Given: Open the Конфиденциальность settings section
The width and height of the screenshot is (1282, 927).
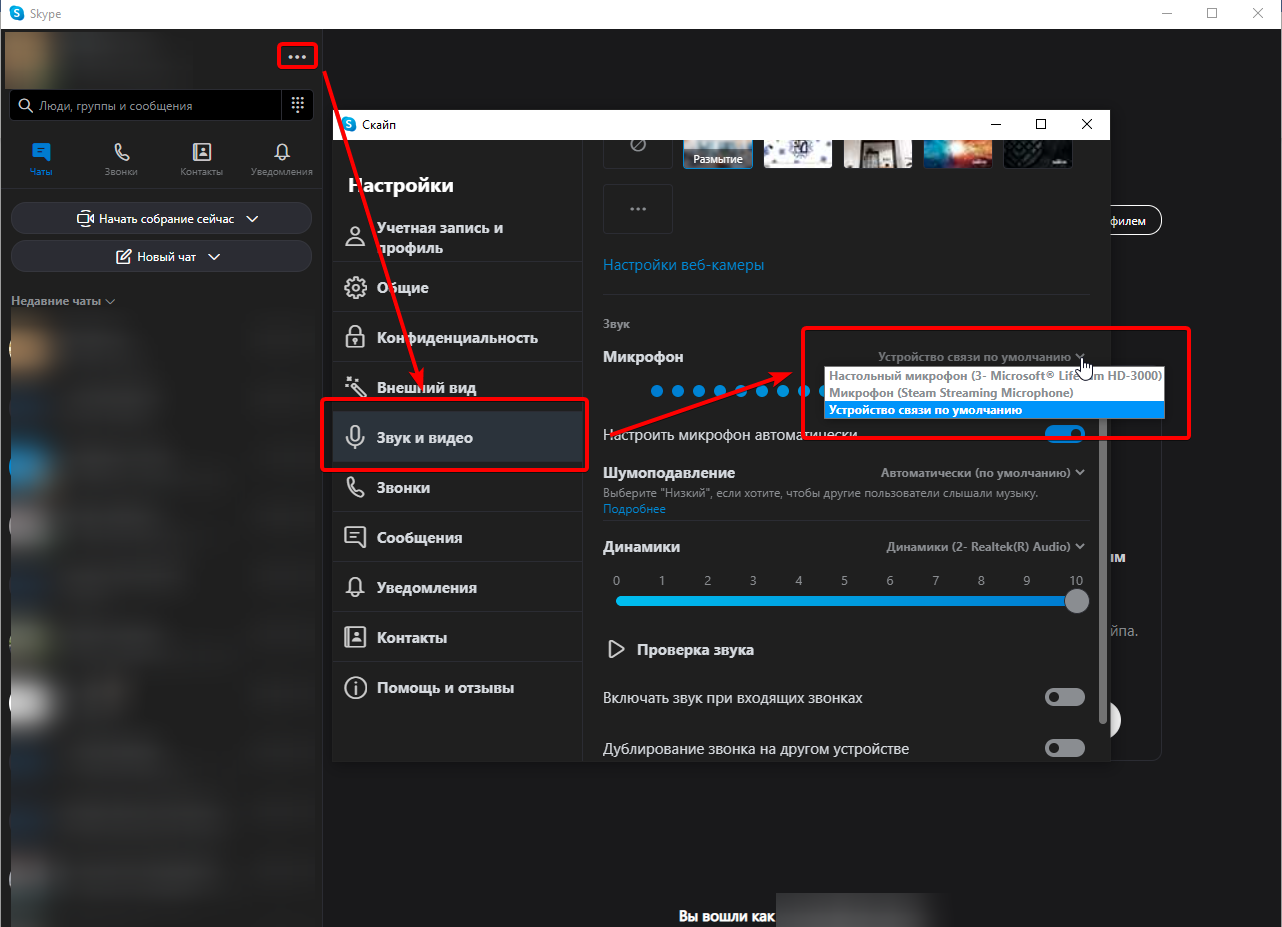Looking at the screenshot, I should (457, 338).
